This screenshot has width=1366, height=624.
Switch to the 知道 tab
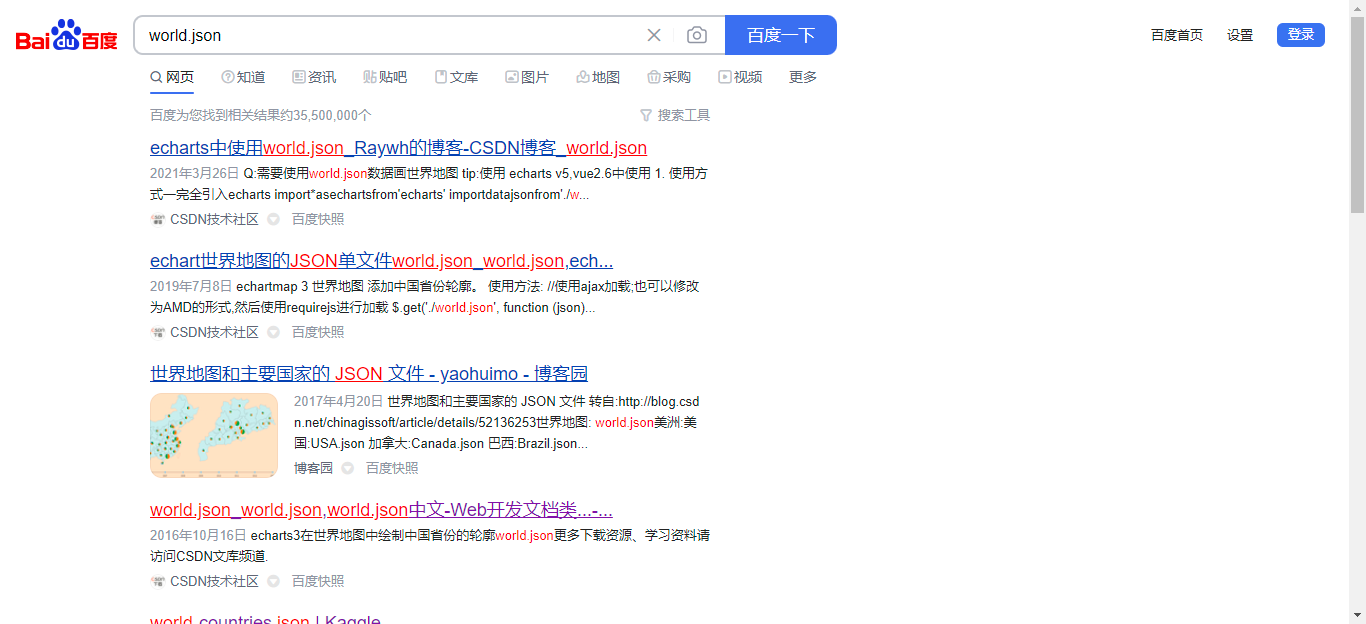[243, 77]
